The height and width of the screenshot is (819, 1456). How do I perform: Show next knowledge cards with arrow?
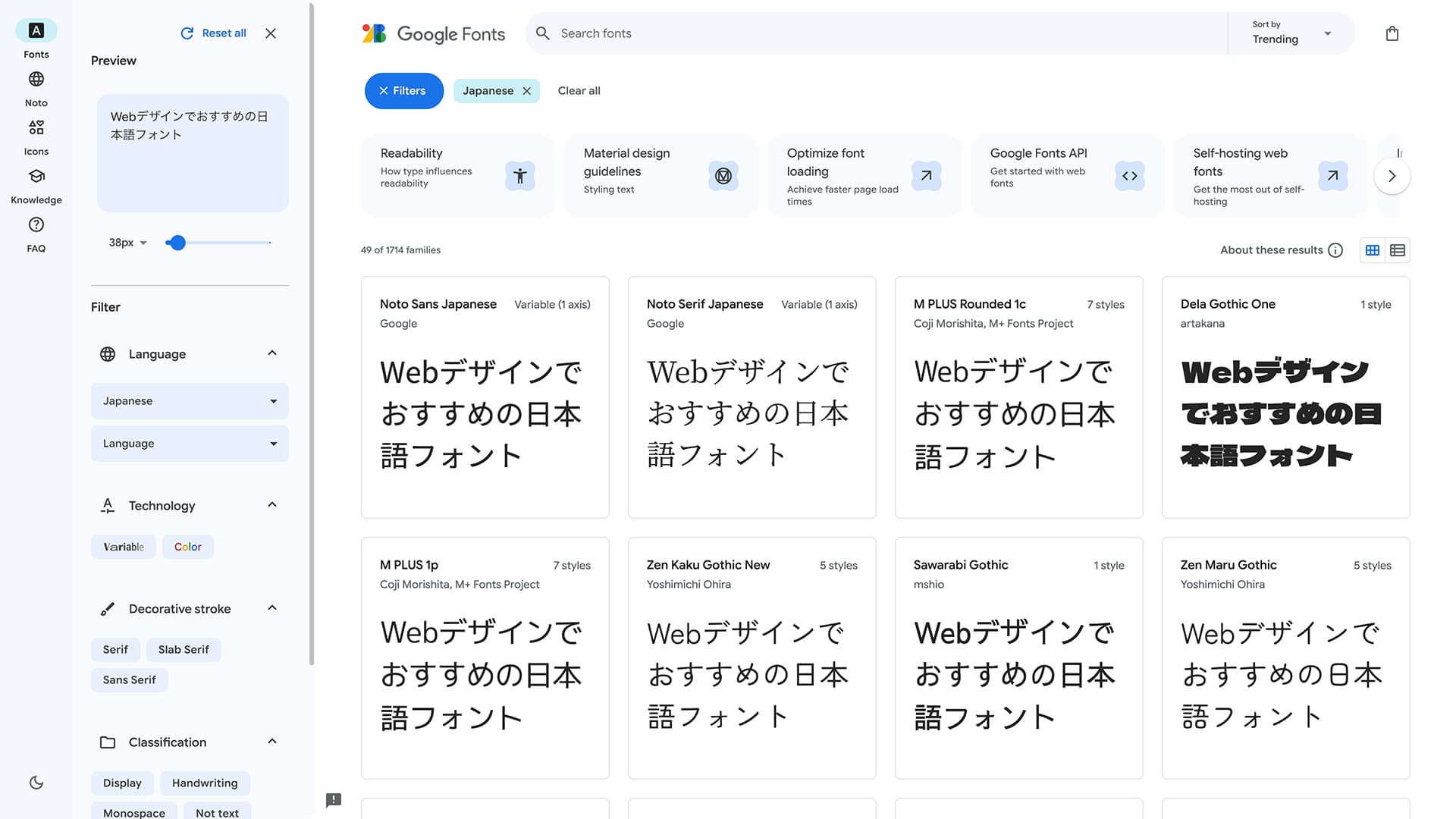pos(1392,176)
